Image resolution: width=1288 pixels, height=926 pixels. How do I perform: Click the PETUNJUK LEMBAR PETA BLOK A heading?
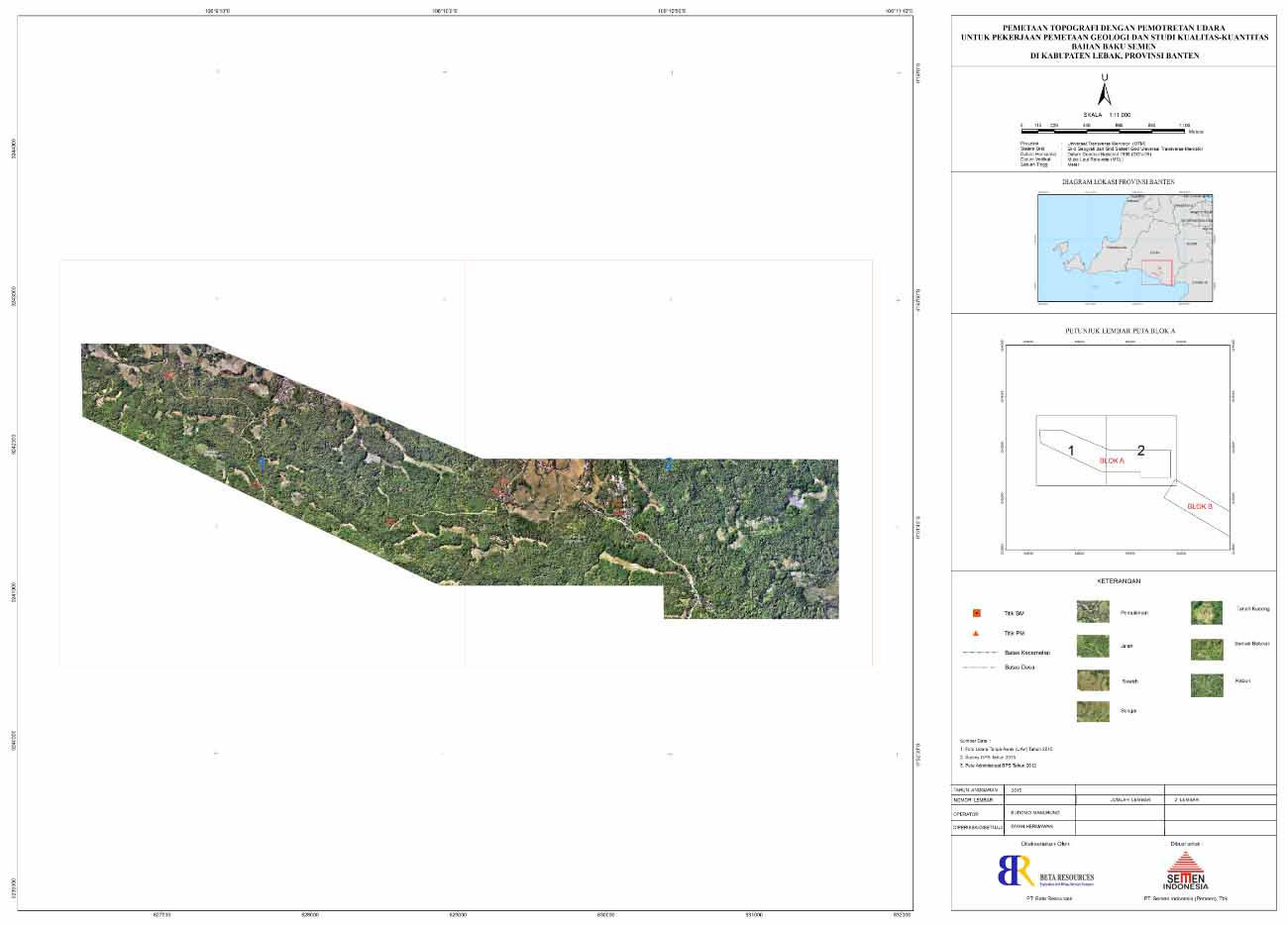tap(1119, 329)
